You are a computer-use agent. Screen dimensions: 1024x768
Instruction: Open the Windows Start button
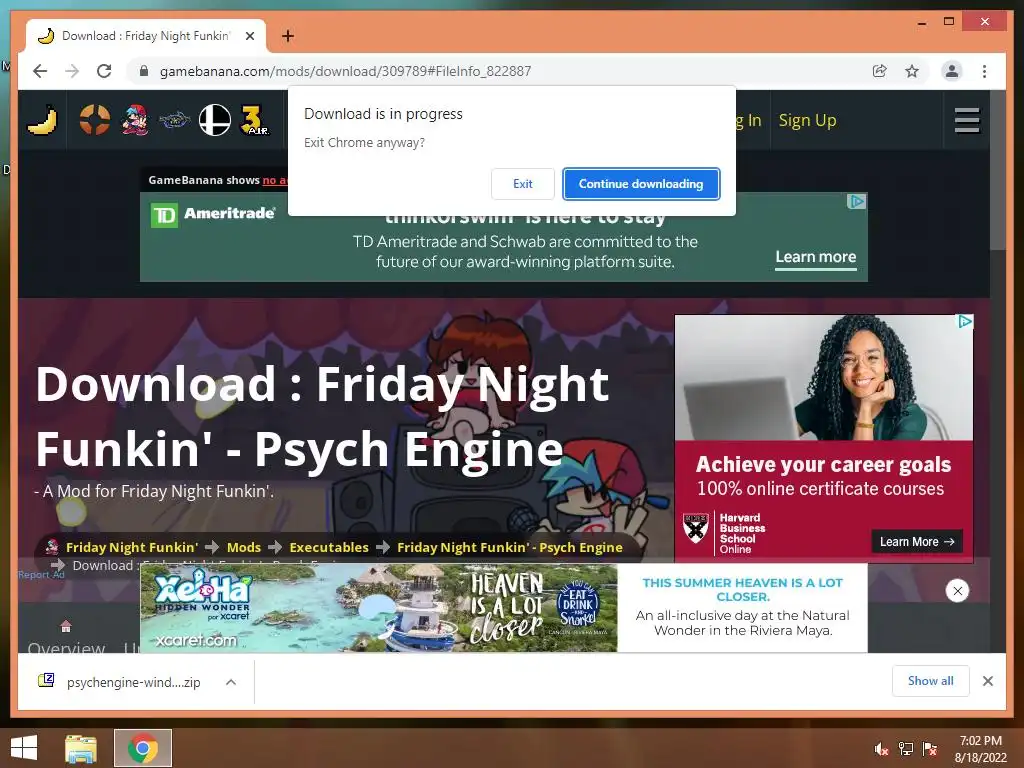[24, 748]
